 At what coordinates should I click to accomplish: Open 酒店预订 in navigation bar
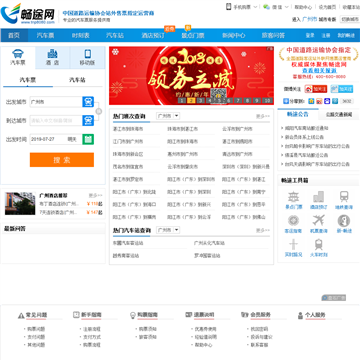pos(152,35)
